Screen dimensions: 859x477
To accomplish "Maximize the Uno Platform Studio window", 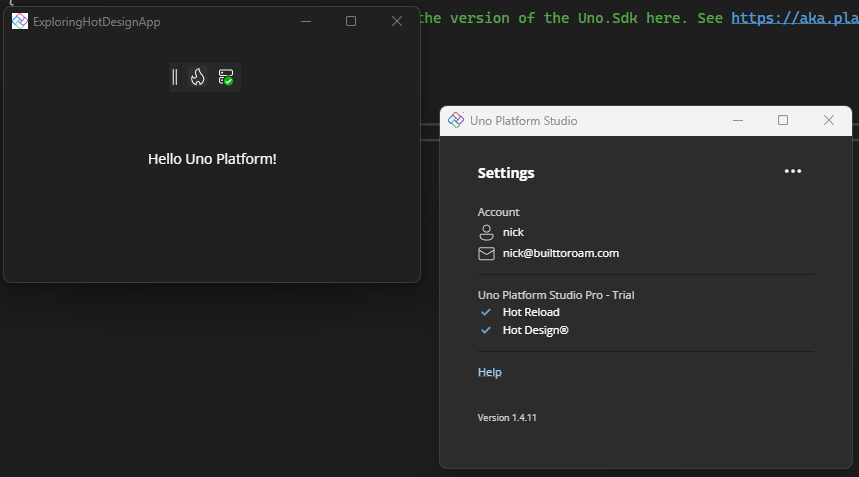I will pos(783,120).
